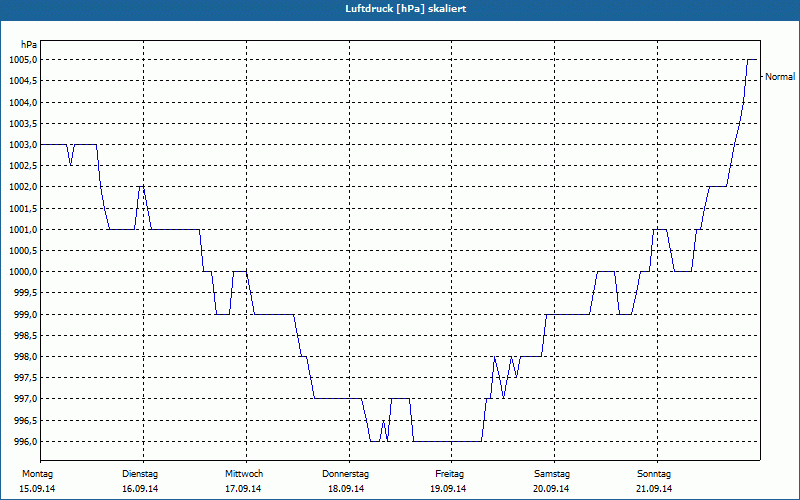Click the date 15.09.14
The height and width of the screenshot is (500, 800).
(37, 489)
